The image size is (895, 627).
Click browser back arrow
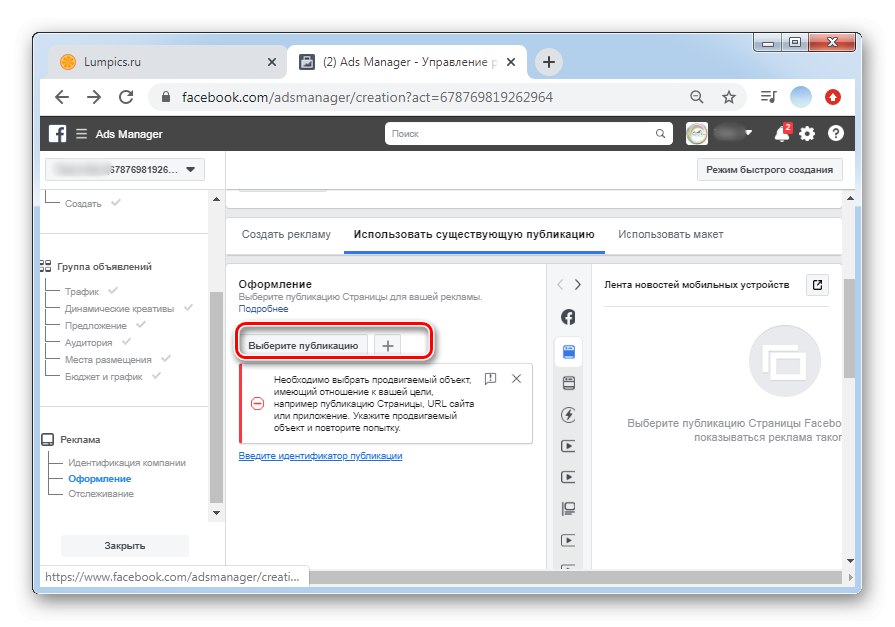coord(62,97)
